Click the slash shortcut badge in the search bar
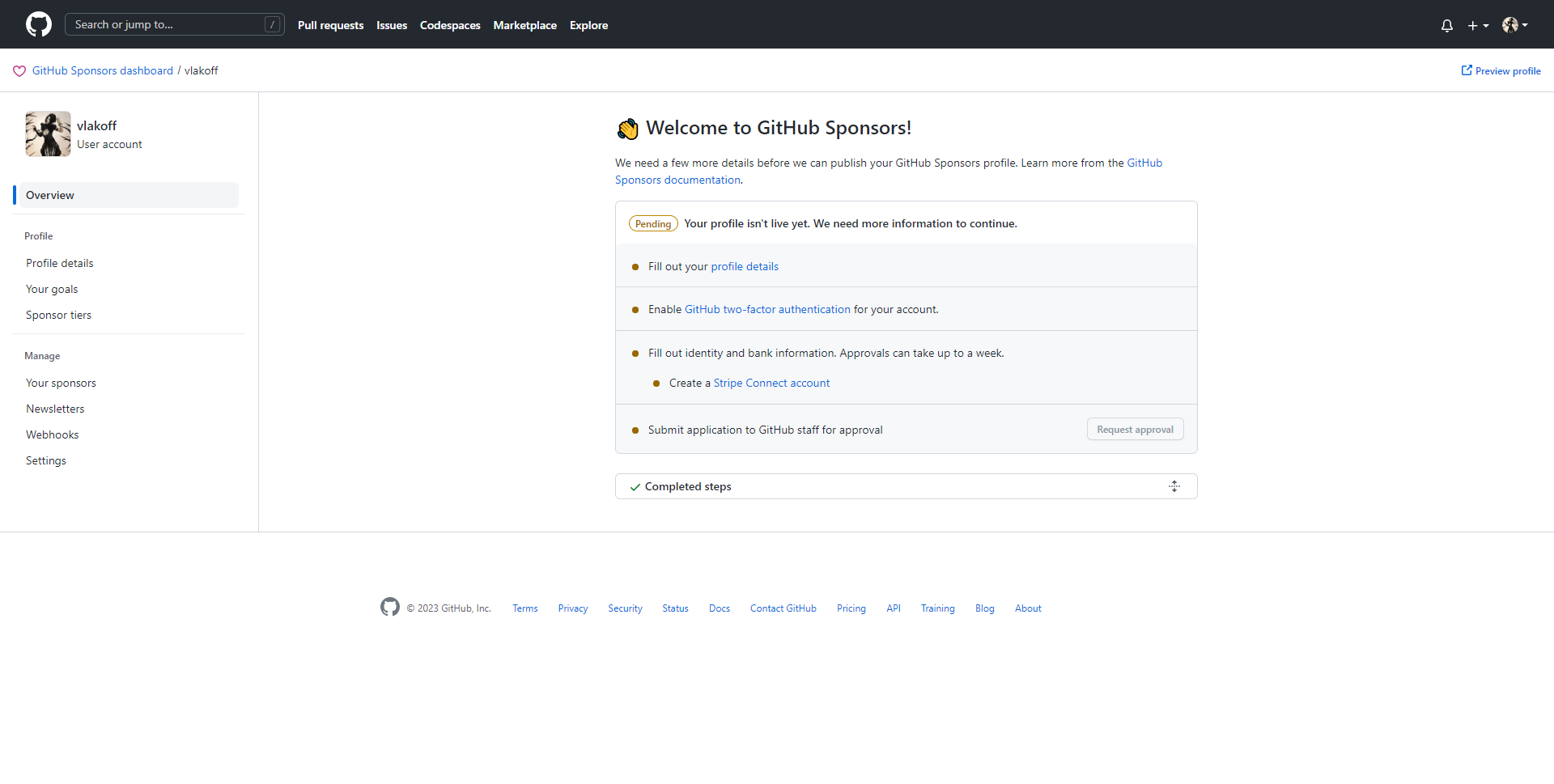1554x784 pixels. [x=272, y=24]
